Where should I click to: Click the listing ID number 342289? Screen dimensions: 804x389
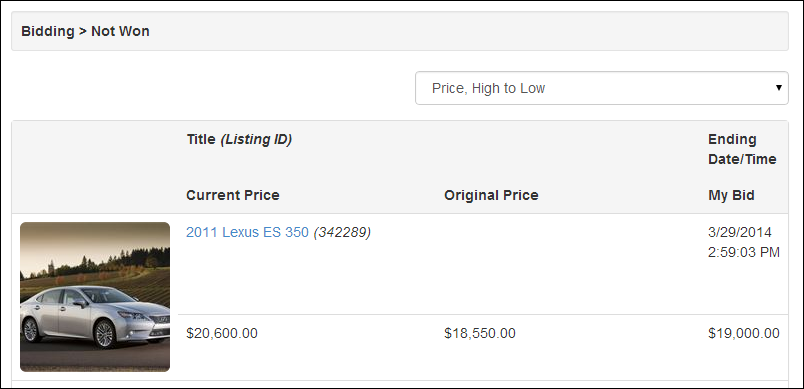pyautogui.click(x=342, y=232)
